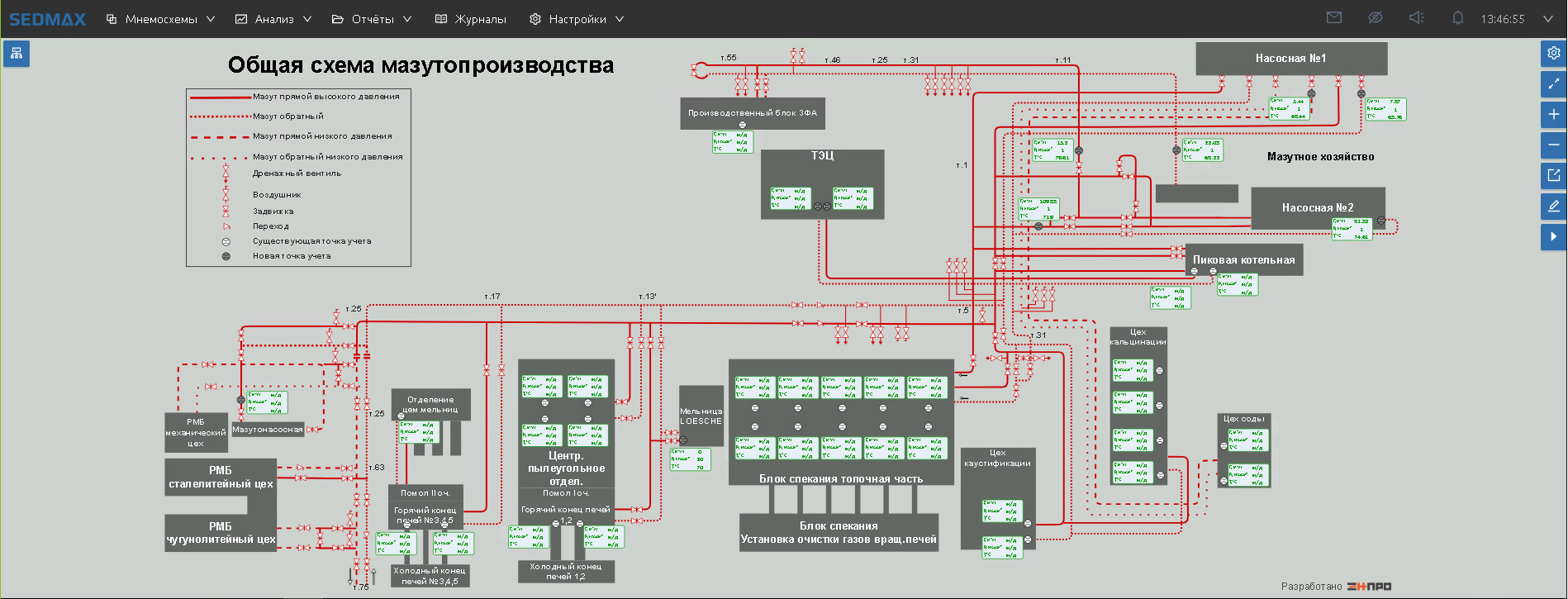Expand the Анализ dropdown menu
The height and width of the screenshot is (599, 1568).
[x=273, y=19]
